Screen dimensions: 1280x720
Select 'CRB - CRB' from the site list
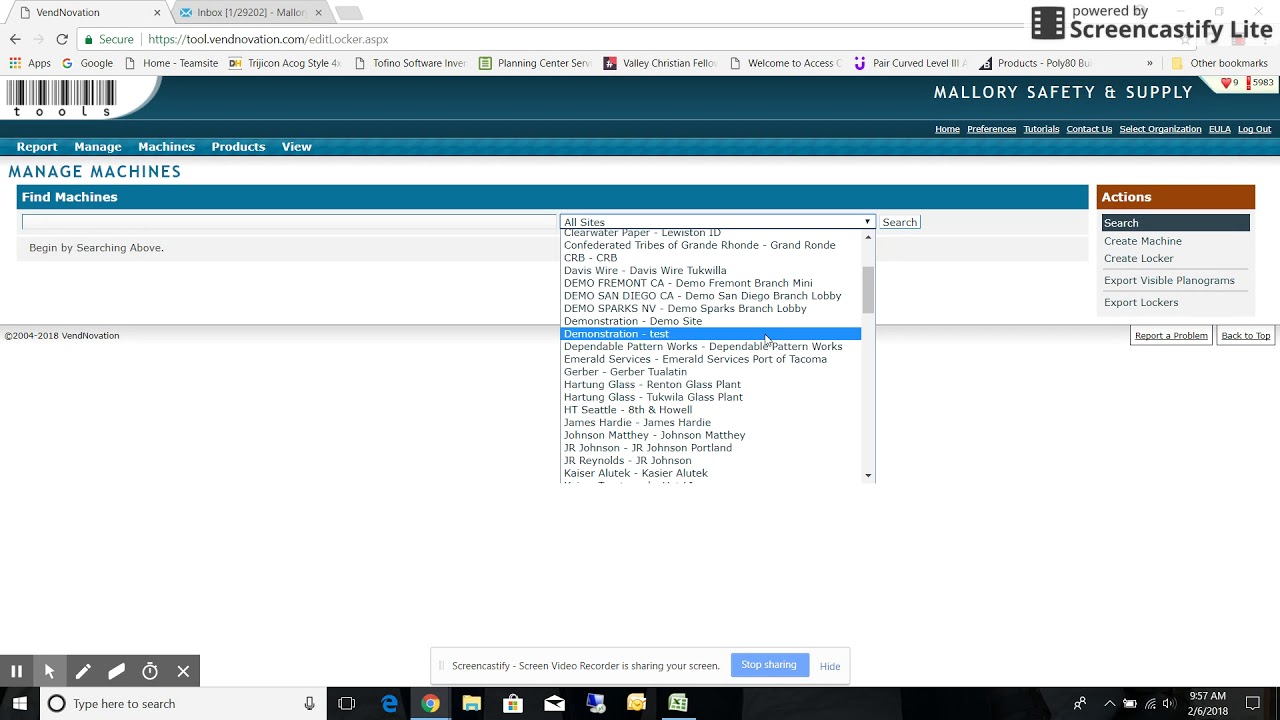710,258
